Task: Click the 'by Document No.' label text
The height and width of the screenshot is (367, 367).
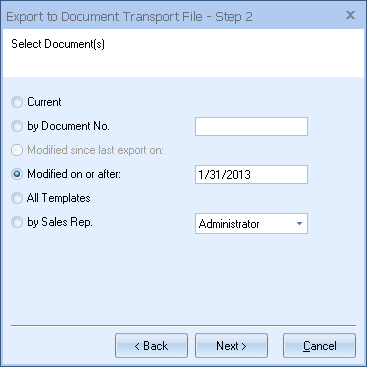Action: pos(68,126)
